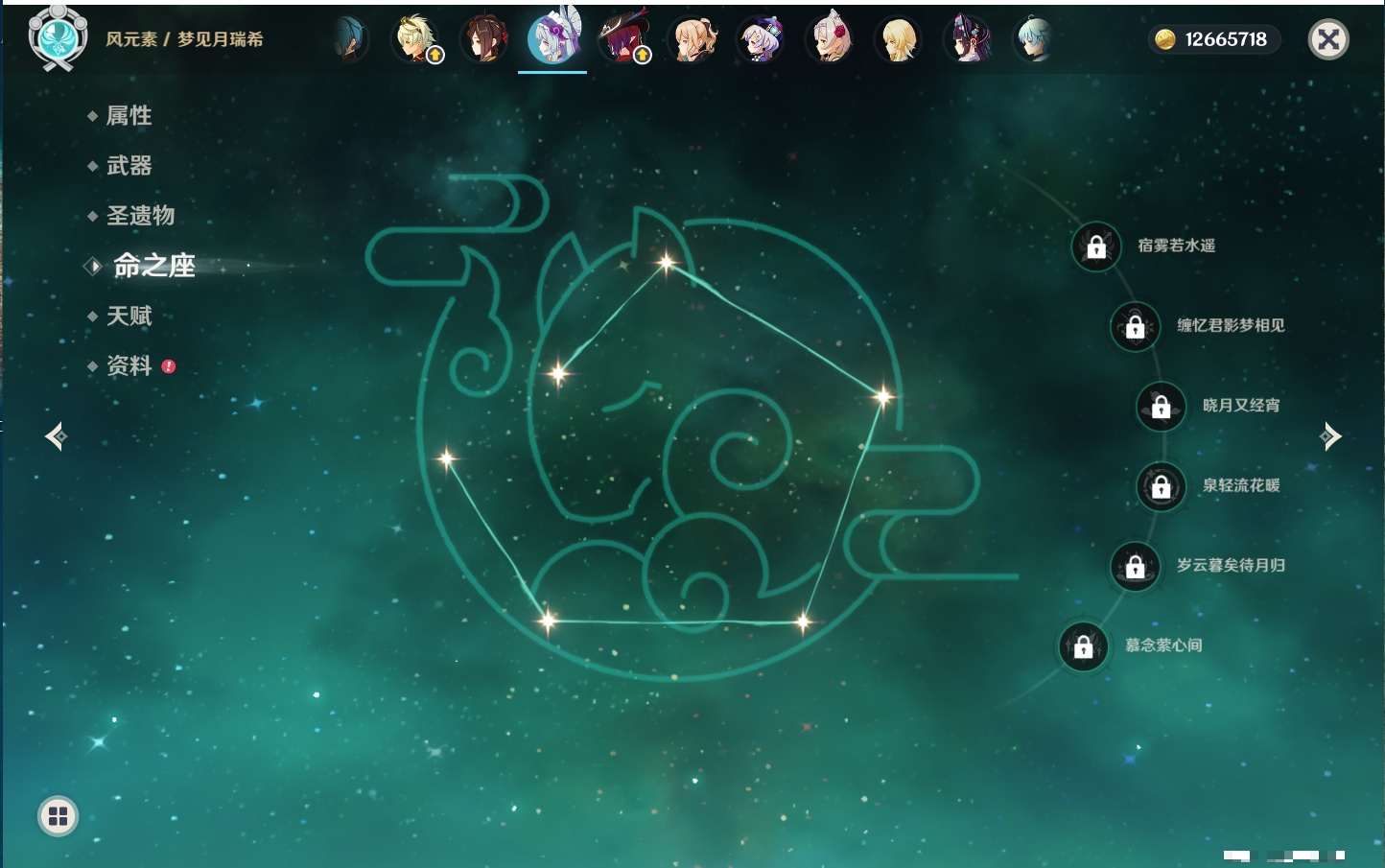Go to next character with right arrow

1330,436
